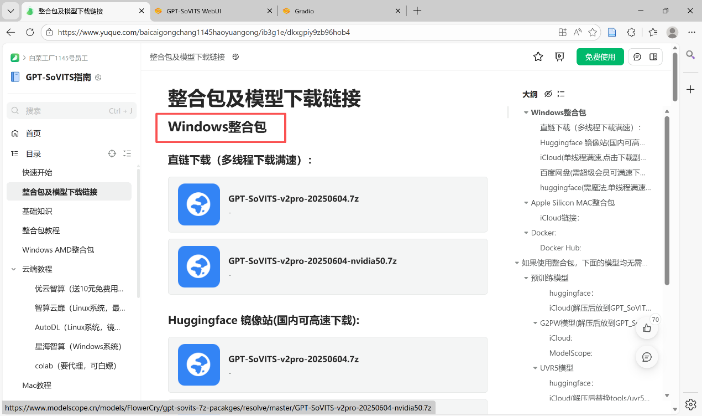702x416 pixels.
Task: Open the browser profile avatar
Action: (x=670, y=32)
